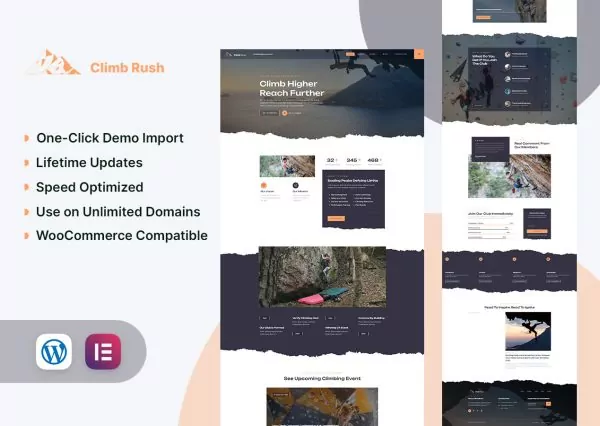Image resolution: width=600 pixels, height=426 pixels.
Task: Click the WordPress logo icon
Action: (x=54, y=352)
